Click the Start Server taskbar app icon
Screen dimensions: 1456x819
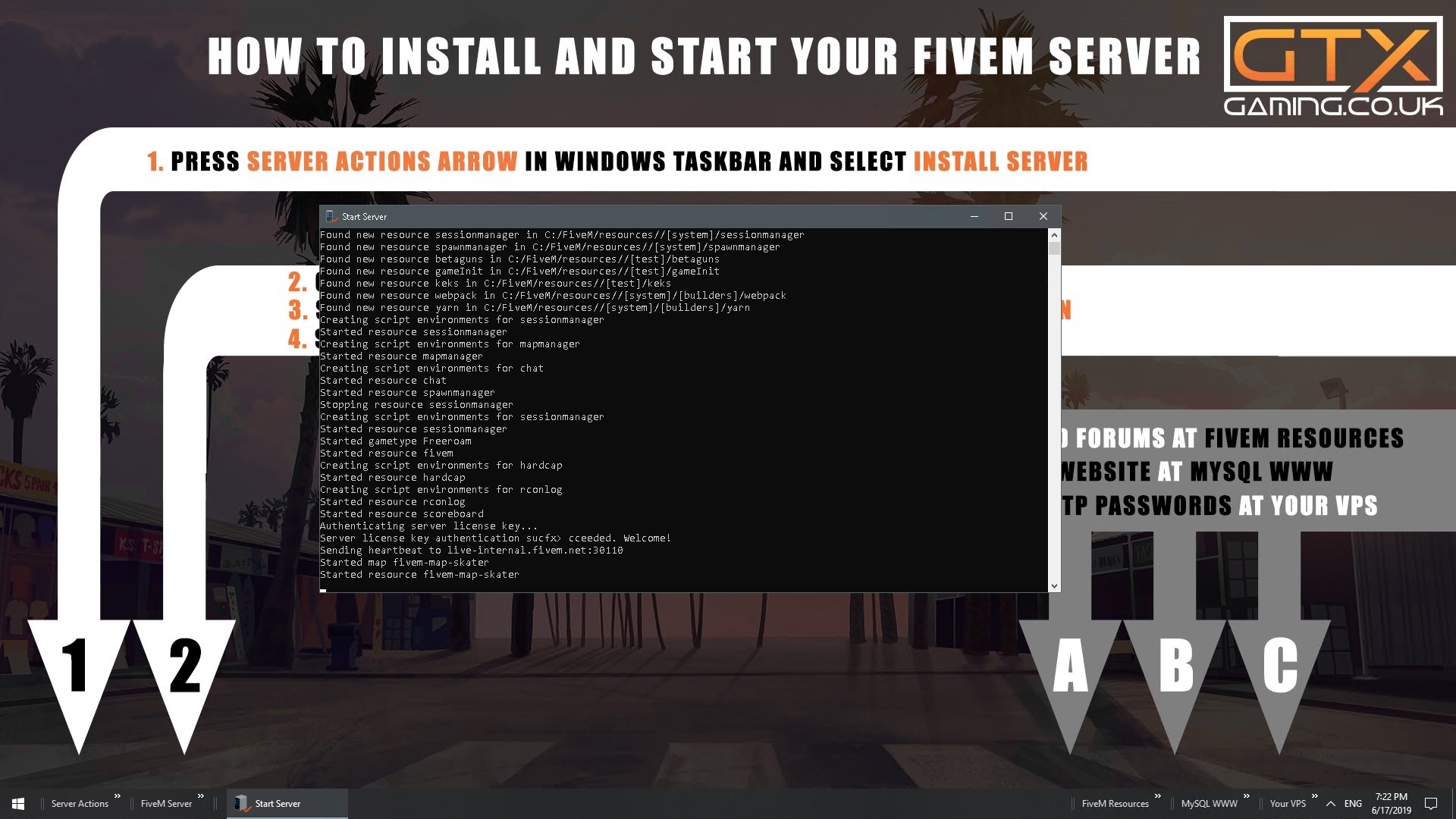[x=242, y=804]
